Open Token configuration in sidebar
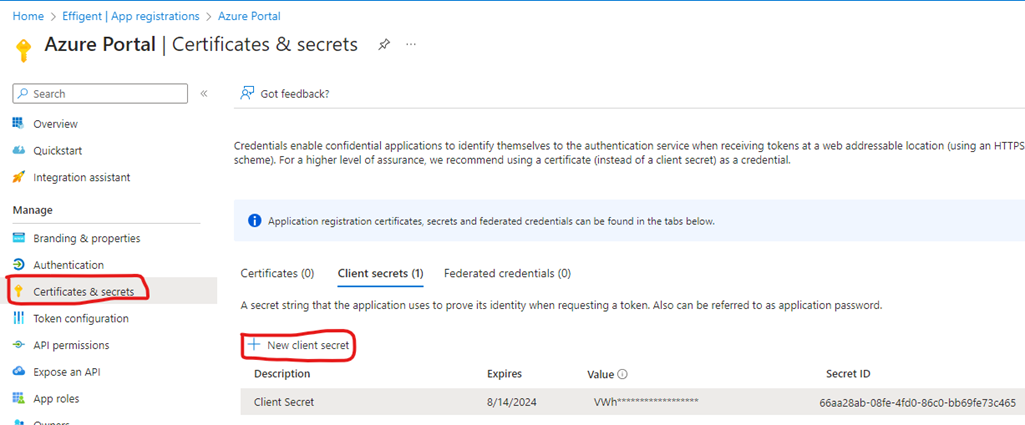 [81, 318]
